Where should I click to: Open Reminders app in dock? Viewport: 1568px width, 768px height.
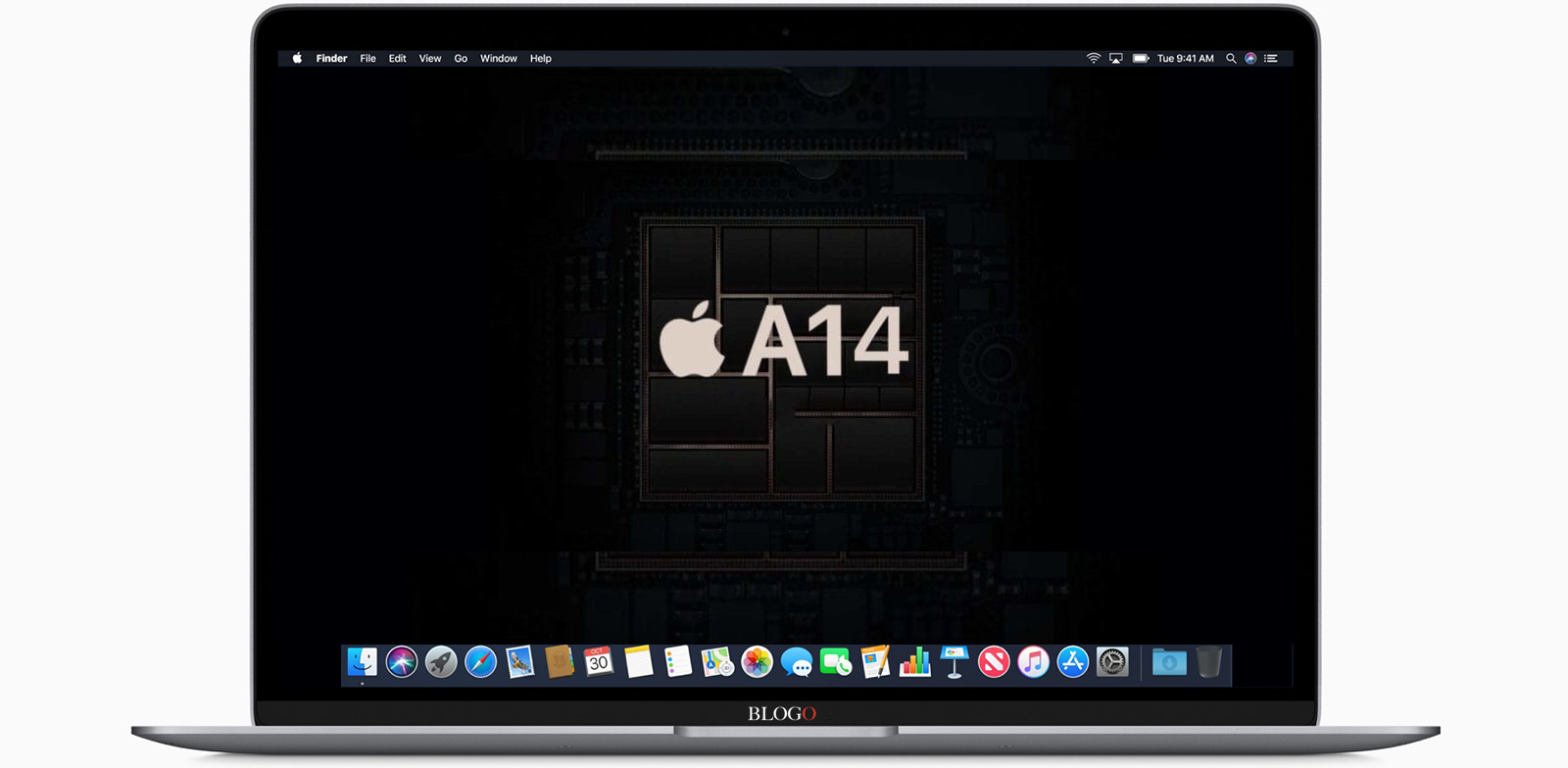click(x=678, y=663)
